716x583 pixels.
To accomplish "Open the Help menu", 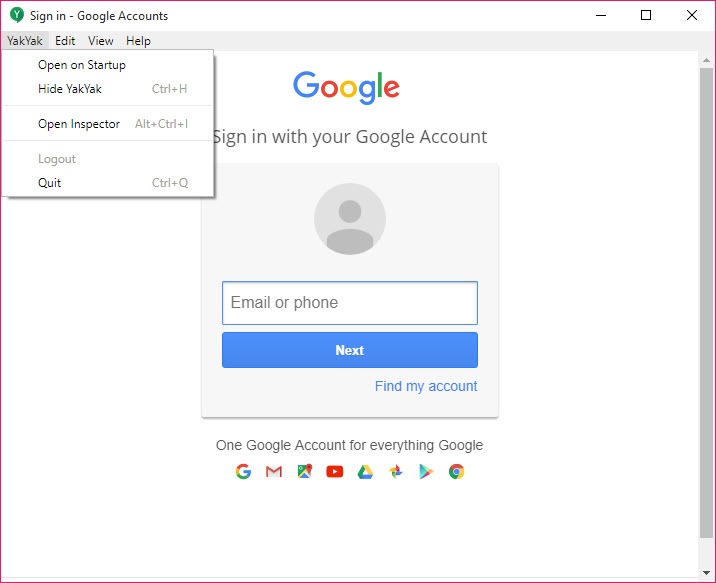I will pos(138,41).
